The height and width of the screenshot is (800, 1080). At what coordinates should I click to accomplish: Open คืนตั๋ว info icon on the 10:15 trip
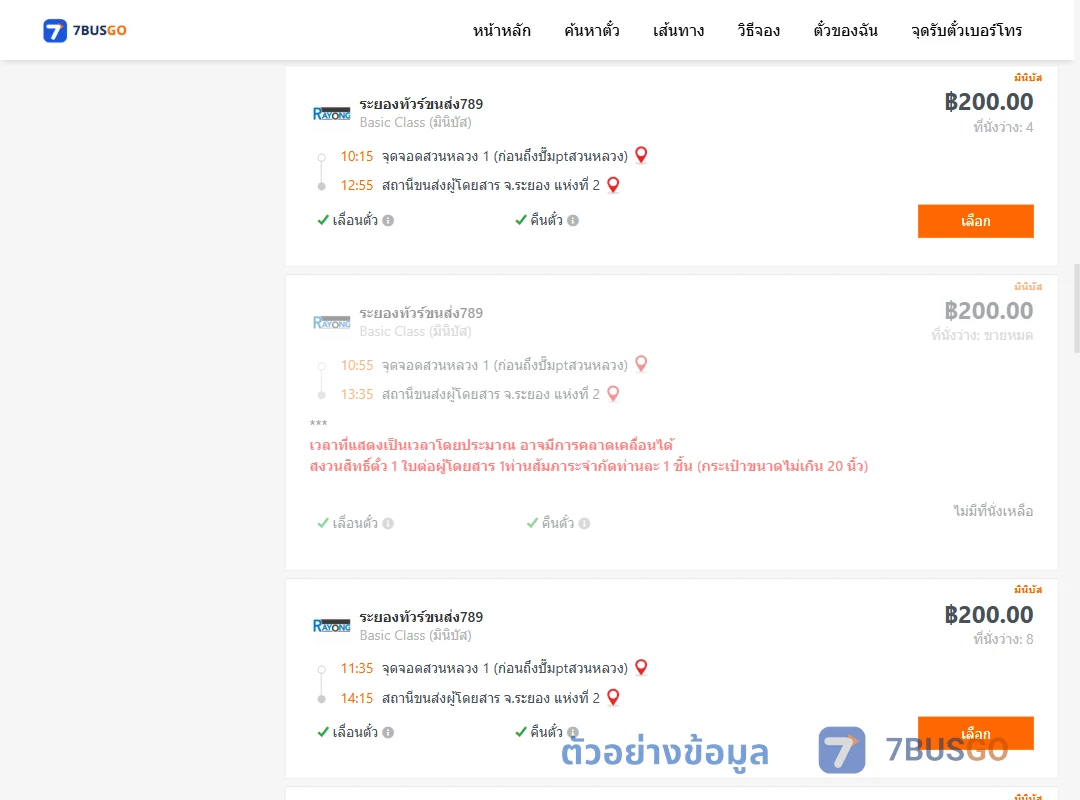coord(573,220)
